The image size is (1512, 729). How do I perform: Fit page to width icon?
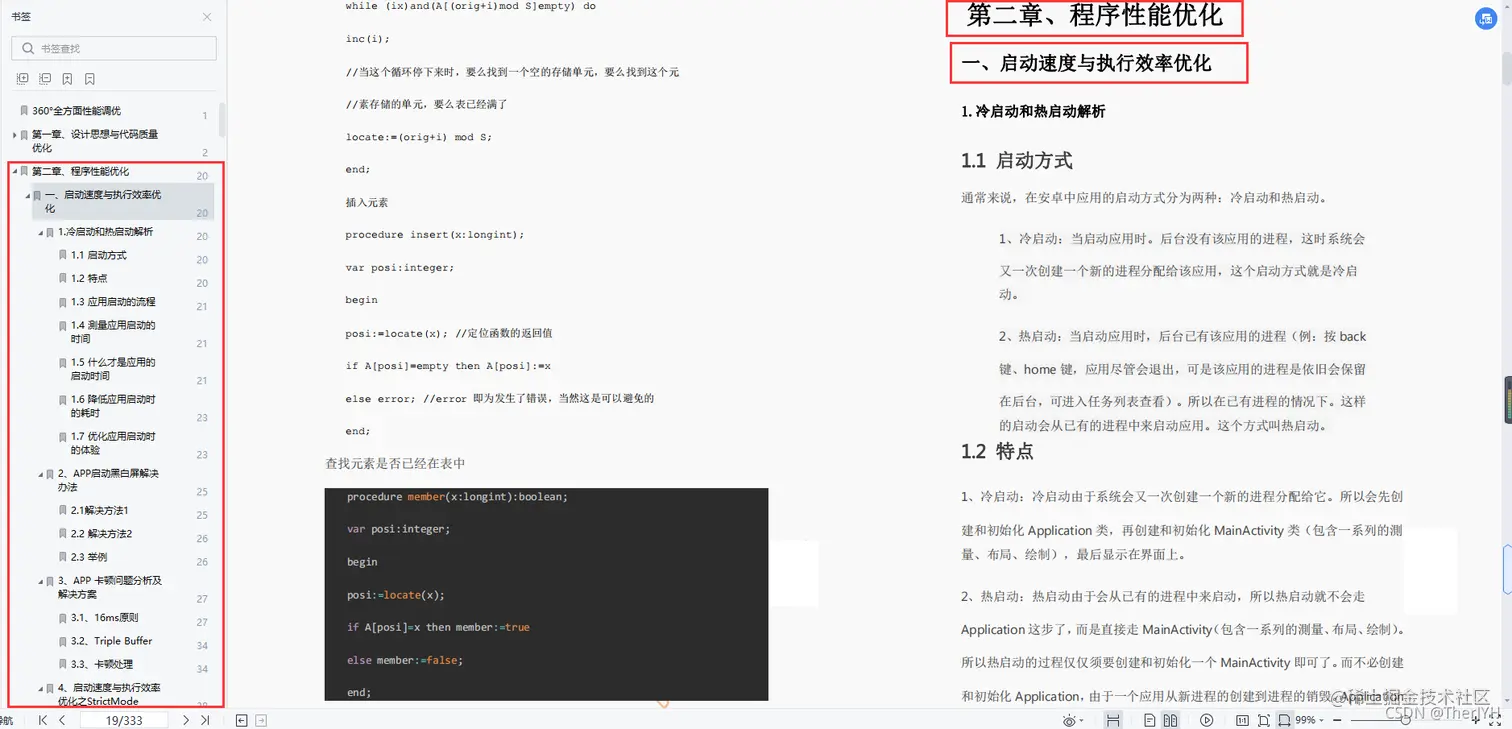(x=1285, y=720)
